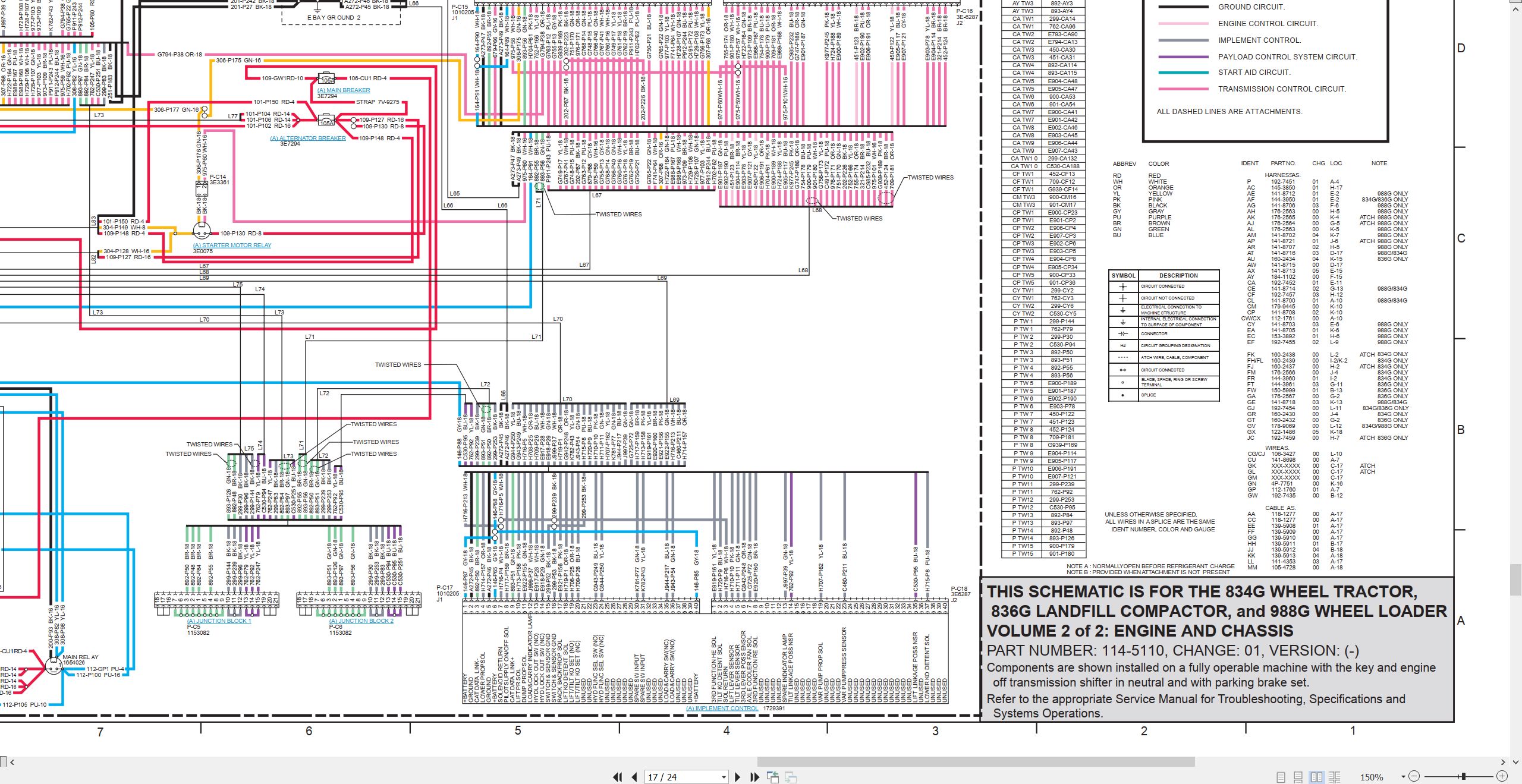Viewport: 1522px width, 784px height.
Task: Switch to single page view
Action: (1281, 777)
